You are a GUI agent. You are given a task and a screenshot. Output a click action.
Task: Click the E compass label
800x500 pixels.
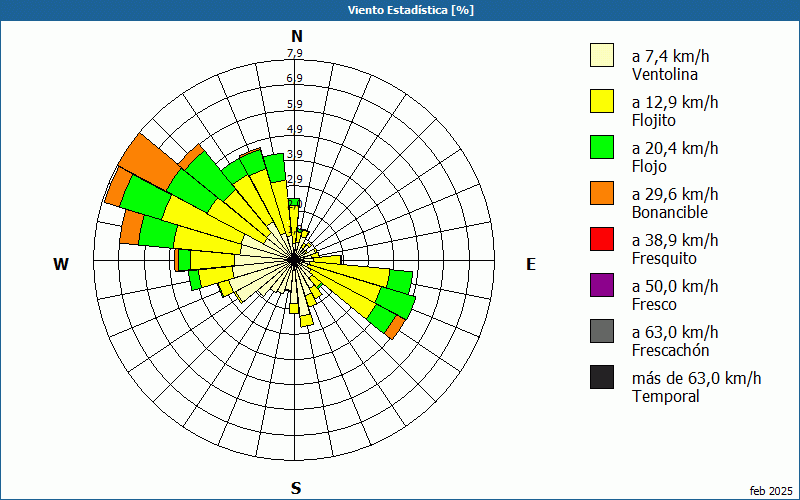[531, 264]
